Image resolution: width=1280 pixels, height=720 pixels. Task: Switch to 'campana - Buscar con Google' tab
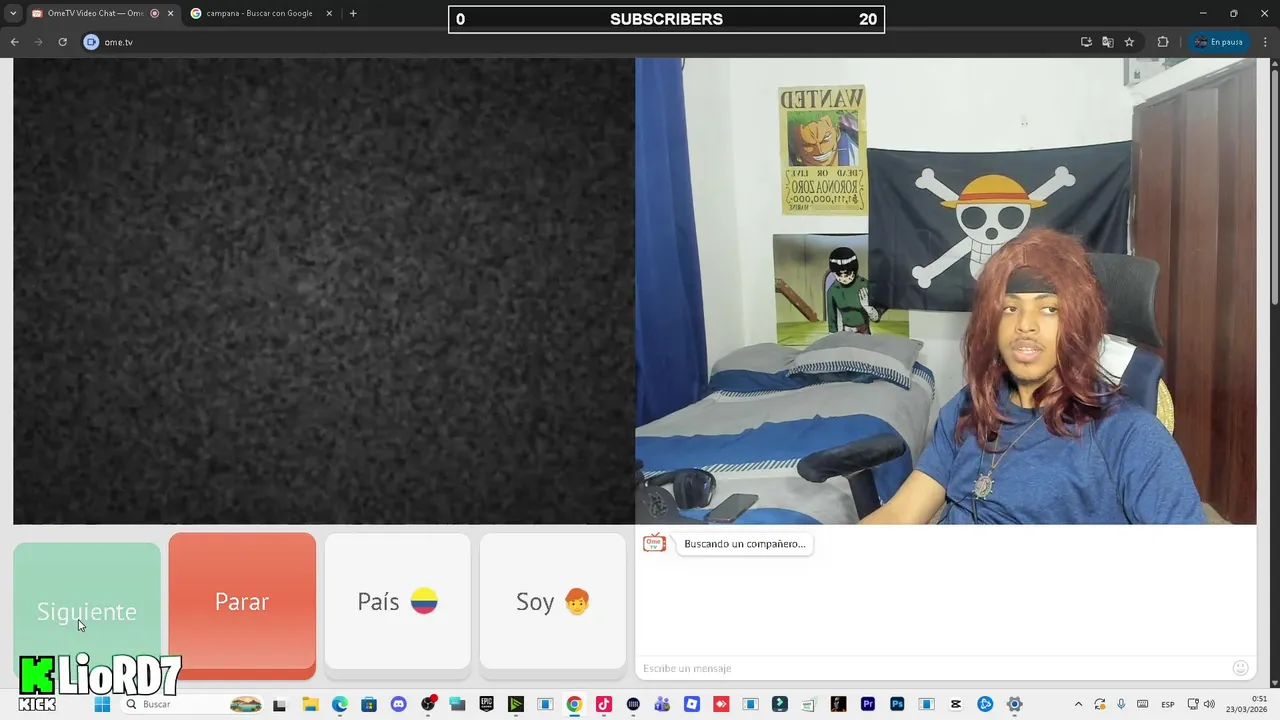click(x=259, y=13)
